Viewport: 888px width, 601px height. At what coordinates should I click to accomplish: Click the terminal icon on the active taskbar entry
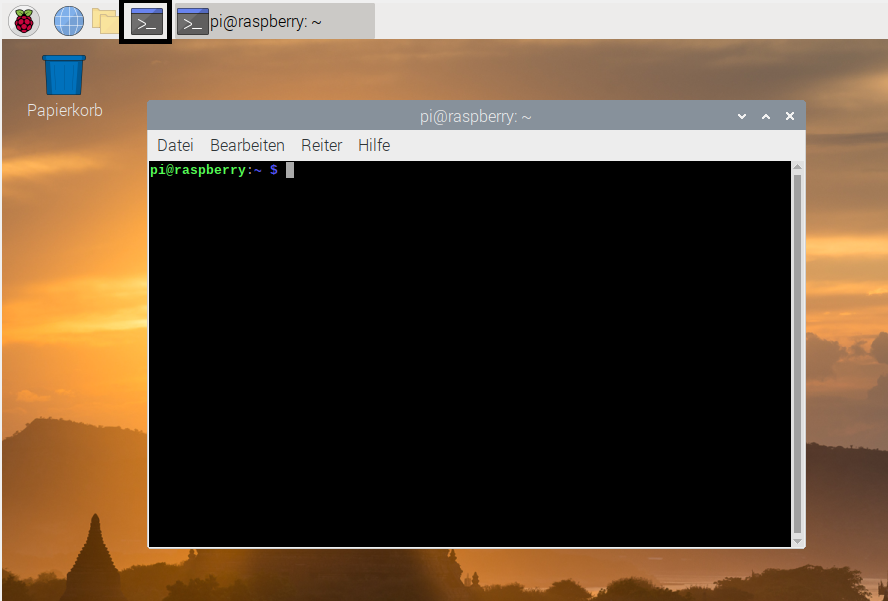click(x=192, y=20)
